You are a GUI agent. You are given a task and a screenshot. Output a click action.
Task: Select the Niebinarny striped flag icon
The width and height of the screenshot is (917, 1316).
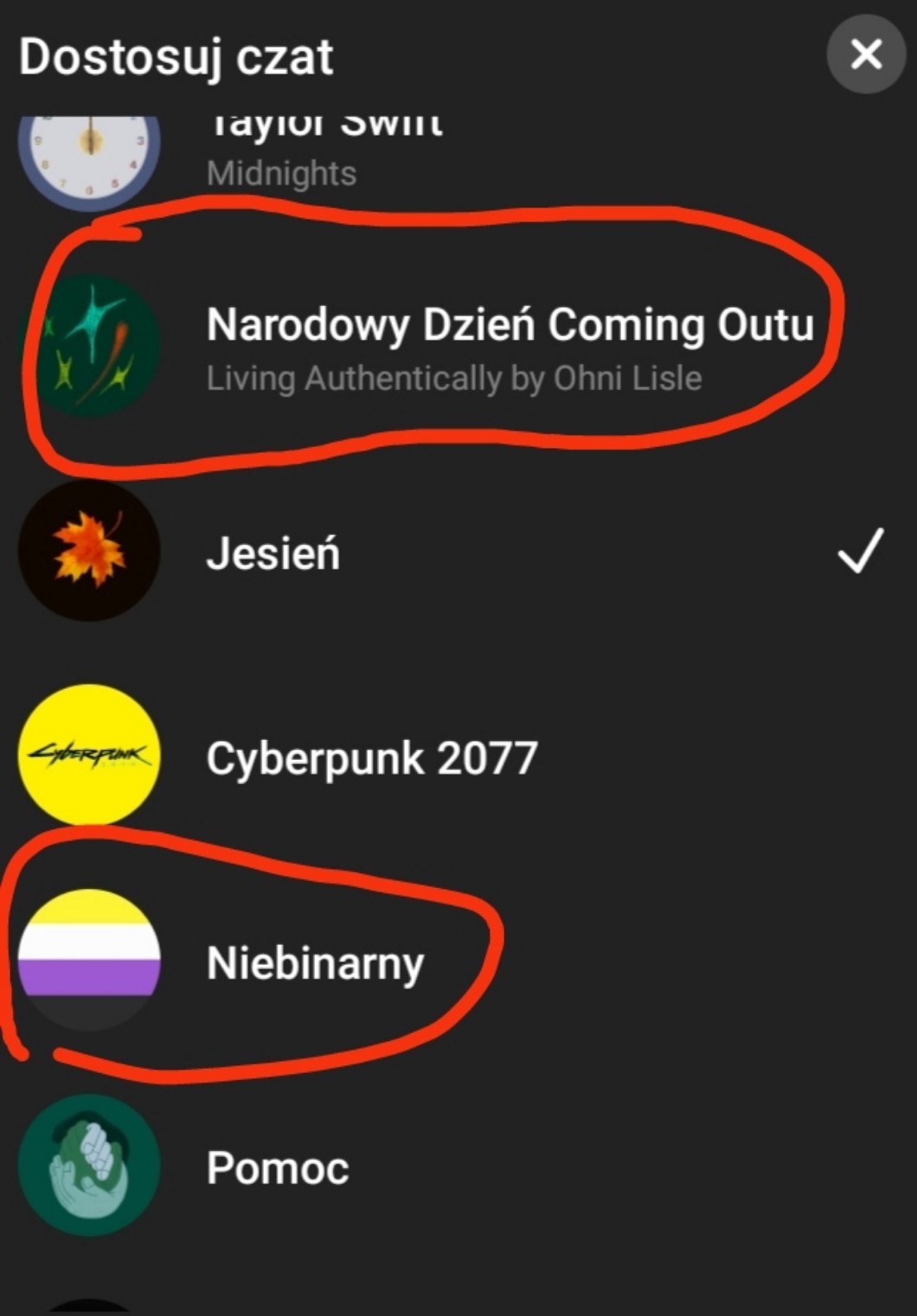point(89,960)
